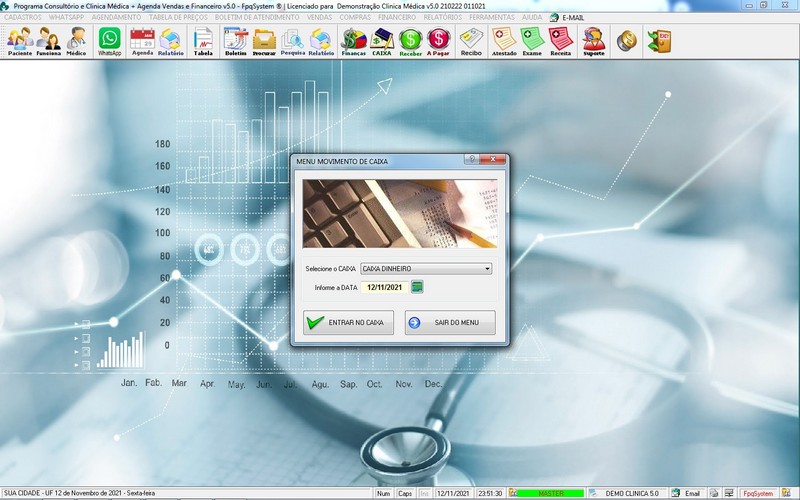Open the BOLETIM DE ATENDIMENTO menu
Screen dimensions: 800x500
point(257,17)
